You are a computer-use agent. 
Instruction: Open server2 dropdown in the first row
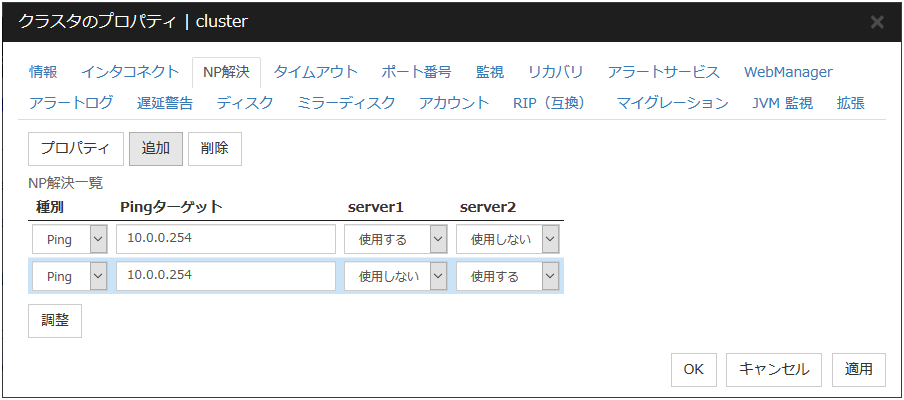click(x=507, y=240)
